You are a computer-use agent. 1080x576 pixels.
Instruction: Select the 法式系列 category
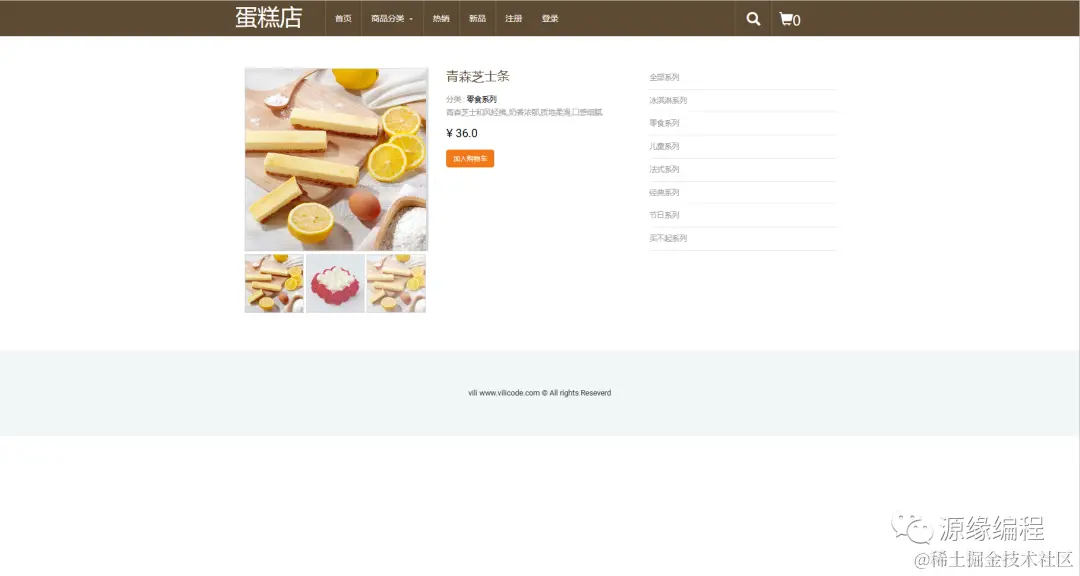tap(663, 169)
